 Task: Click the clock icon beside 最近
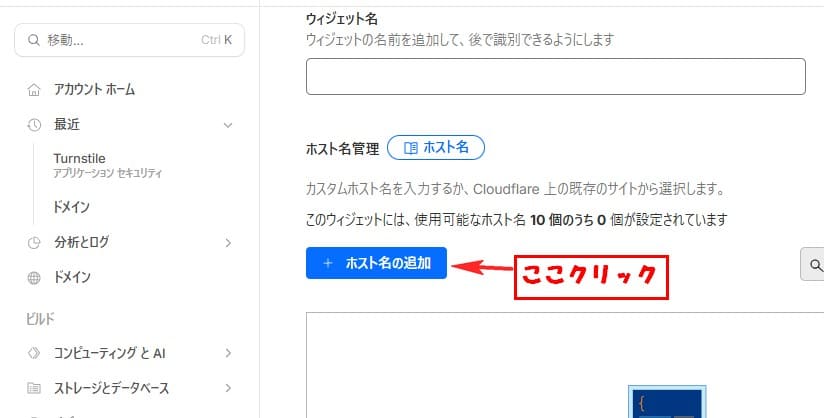click(34, 125)
